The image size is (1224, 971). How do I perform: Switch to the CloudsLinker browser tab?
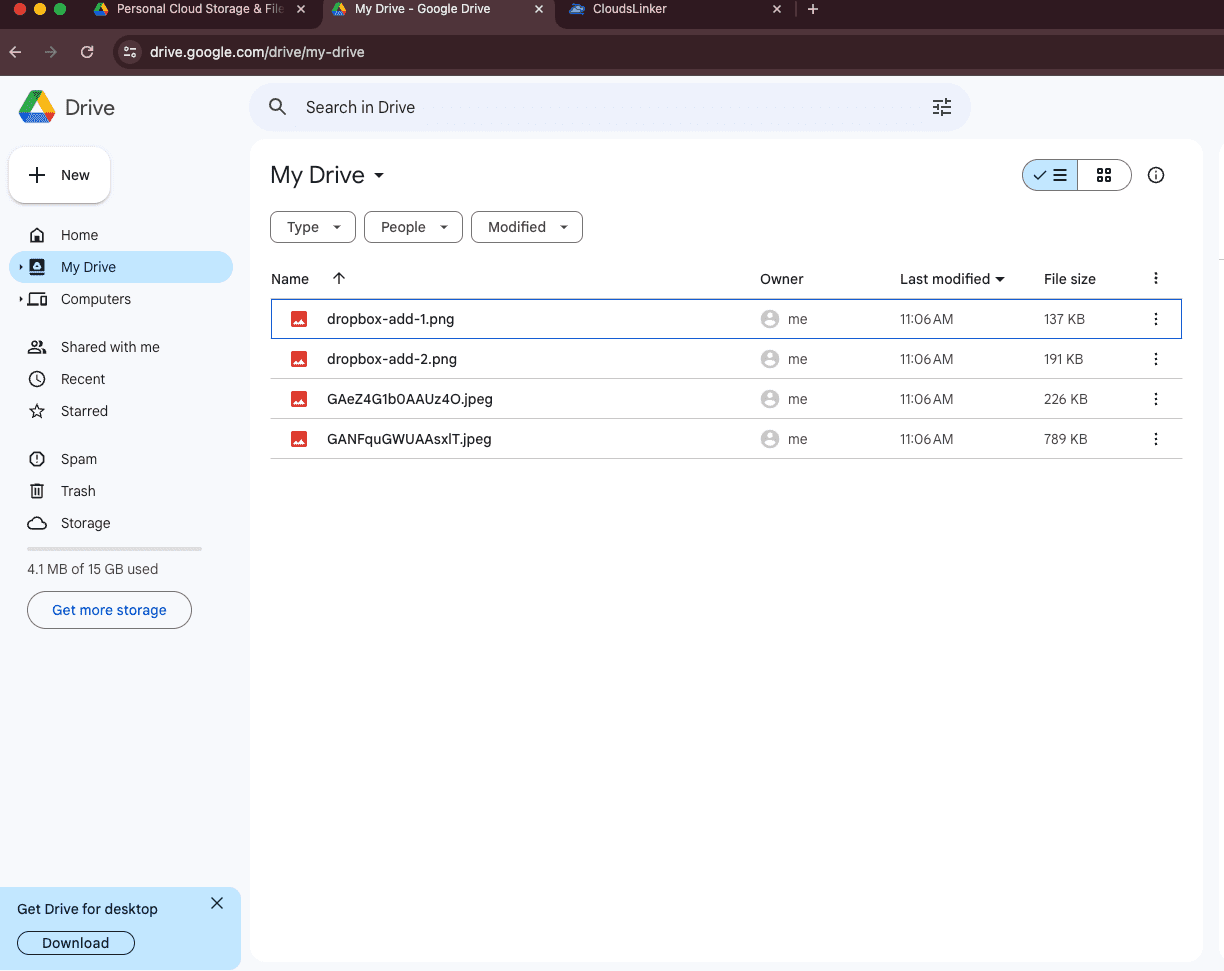point(675,9)
